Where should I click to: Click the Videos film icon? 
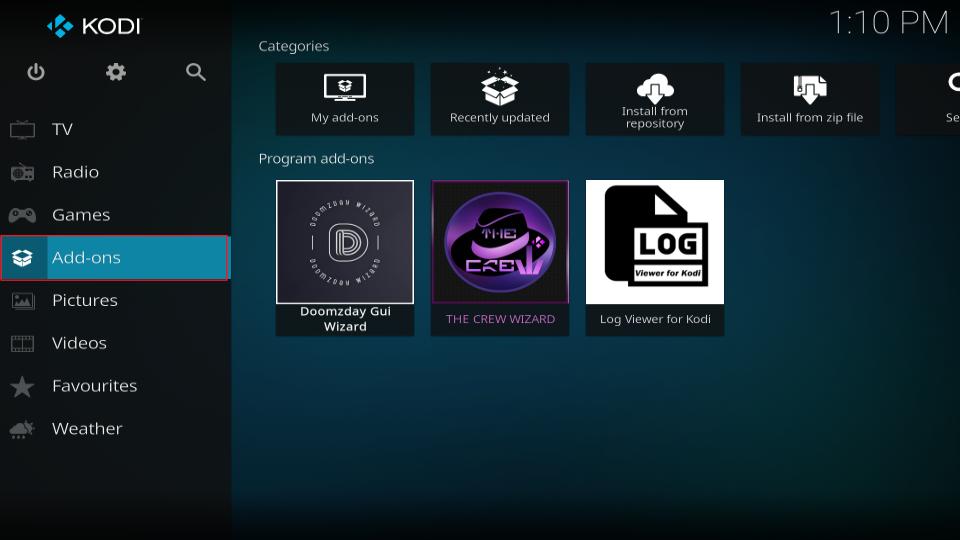click(x=23, y=343)
